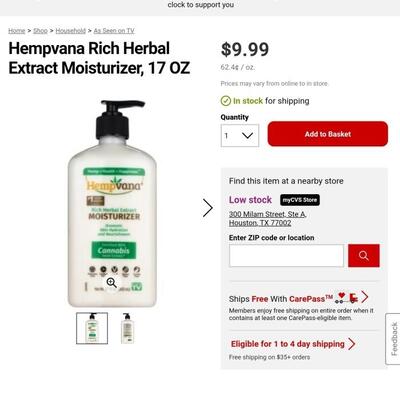The height and width of the screenshot is (400, 400).
Task: Open the CarePass details chevron arrow
Action: (x=364, y=297)
